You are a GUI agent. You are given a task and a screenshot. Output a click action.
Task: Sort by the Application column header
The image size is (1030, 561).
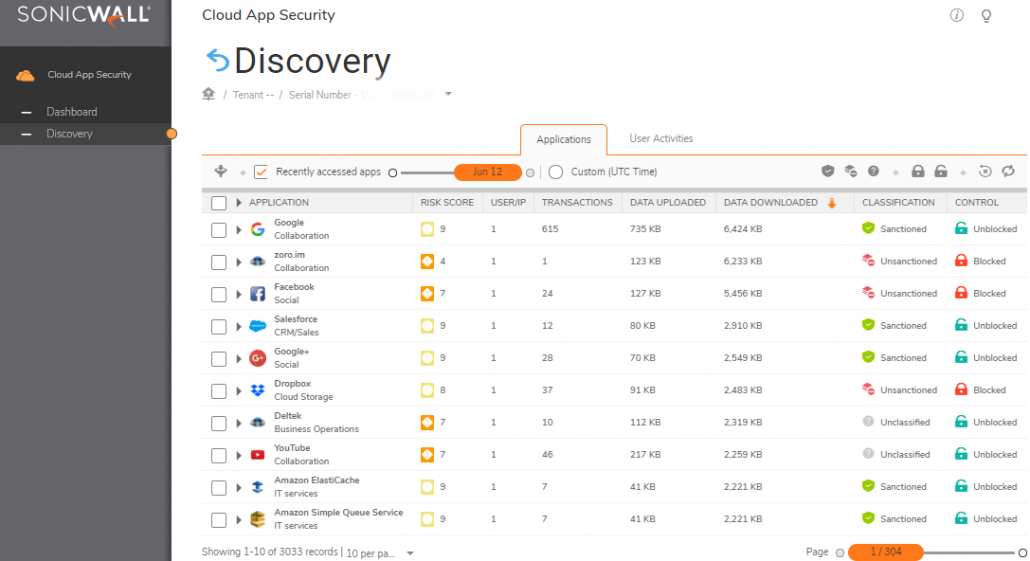click(x=279, y=202)
